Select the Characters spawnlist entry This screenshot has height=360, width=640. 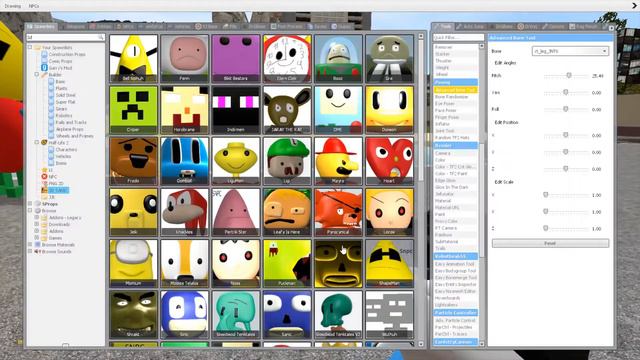point(66,149)
